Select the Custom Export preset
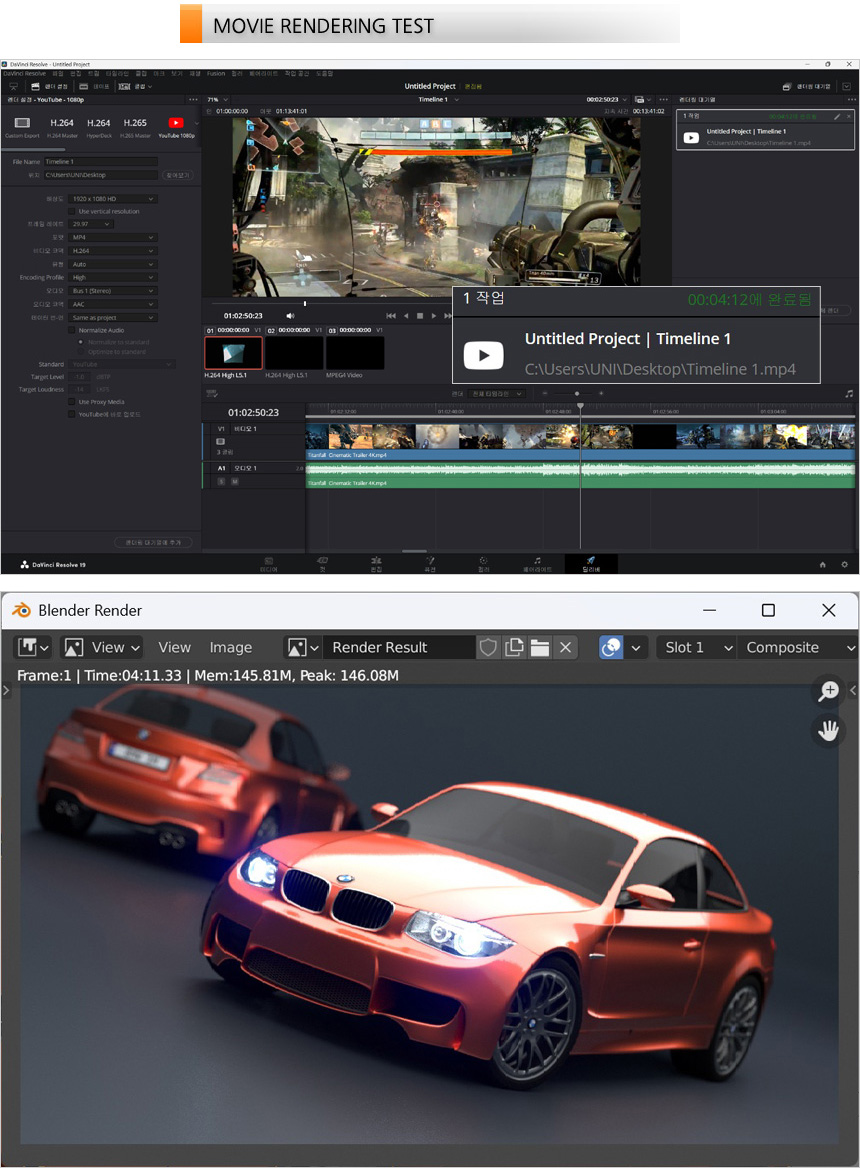This screenshot has height=1172, width=860. pos(22,125)
